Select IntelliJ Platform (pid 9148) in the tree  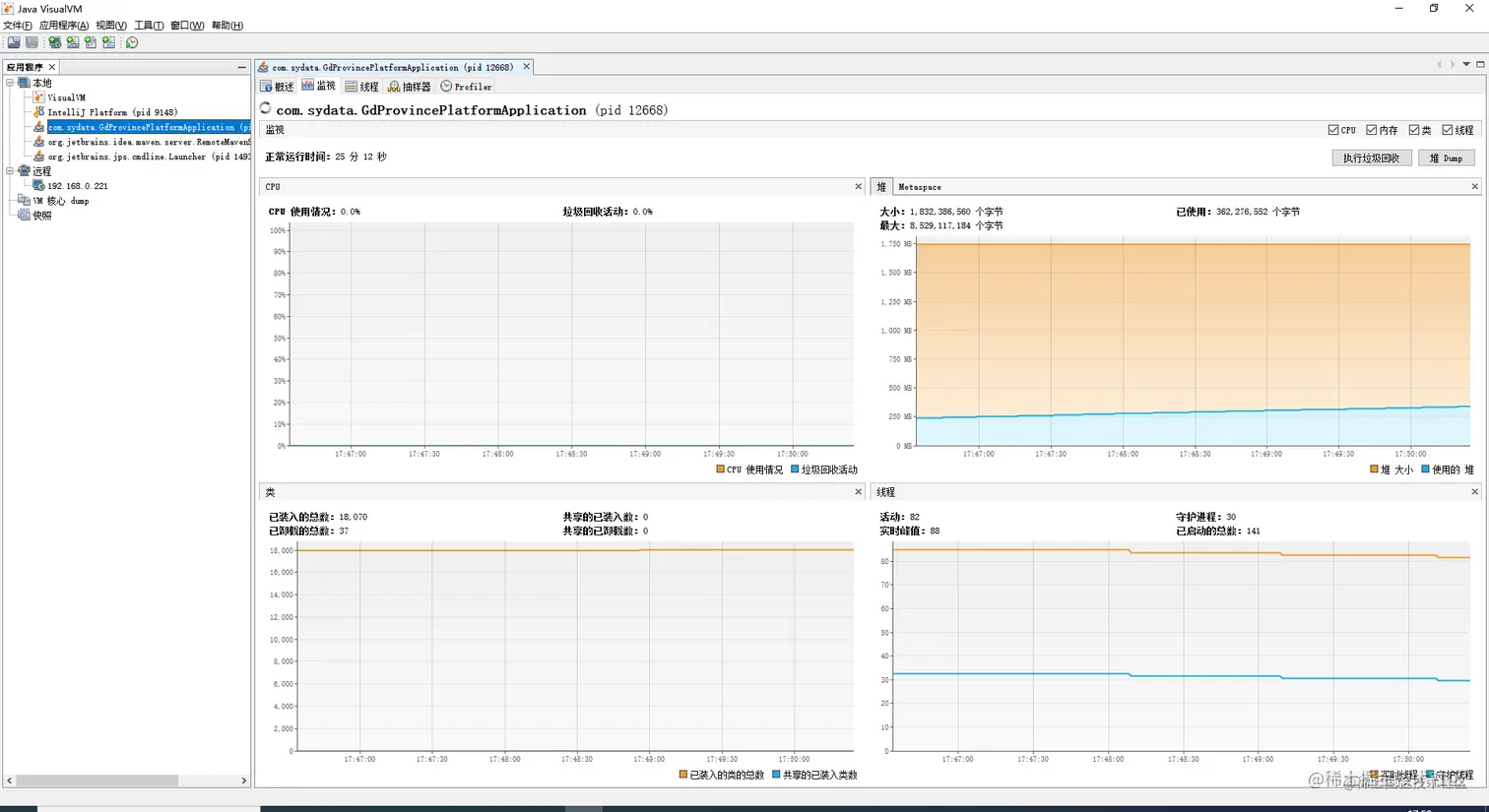(x=112, y=112)
